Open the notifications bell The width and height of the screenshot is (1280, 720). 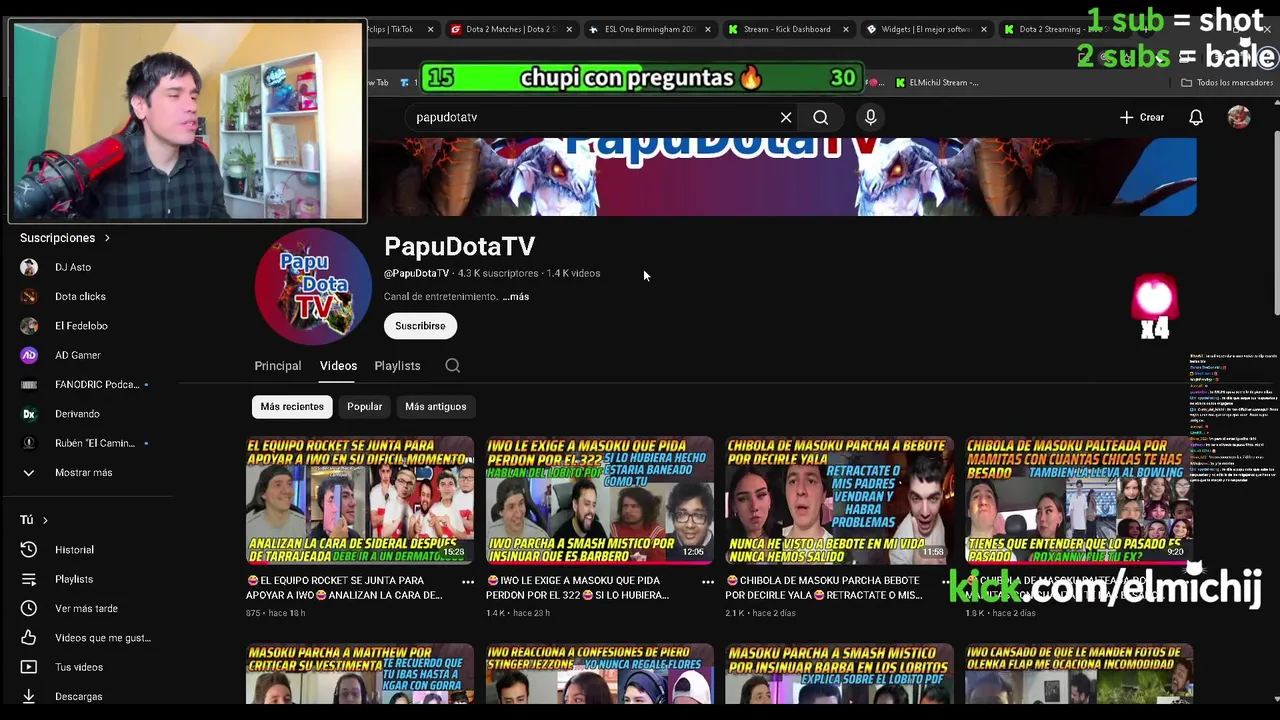1195,117
